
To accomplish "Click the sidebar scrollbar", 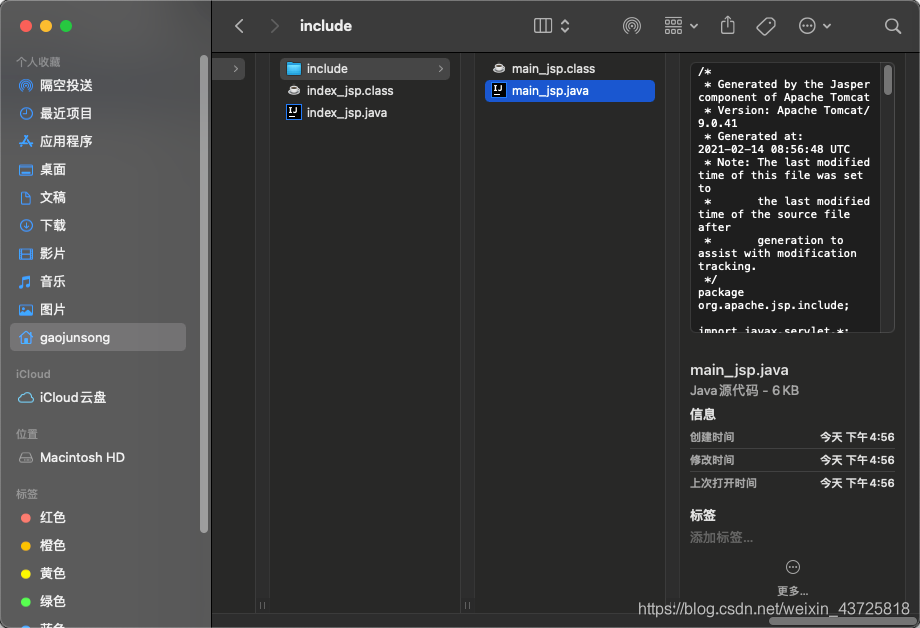I will click(x=204, y=293).
